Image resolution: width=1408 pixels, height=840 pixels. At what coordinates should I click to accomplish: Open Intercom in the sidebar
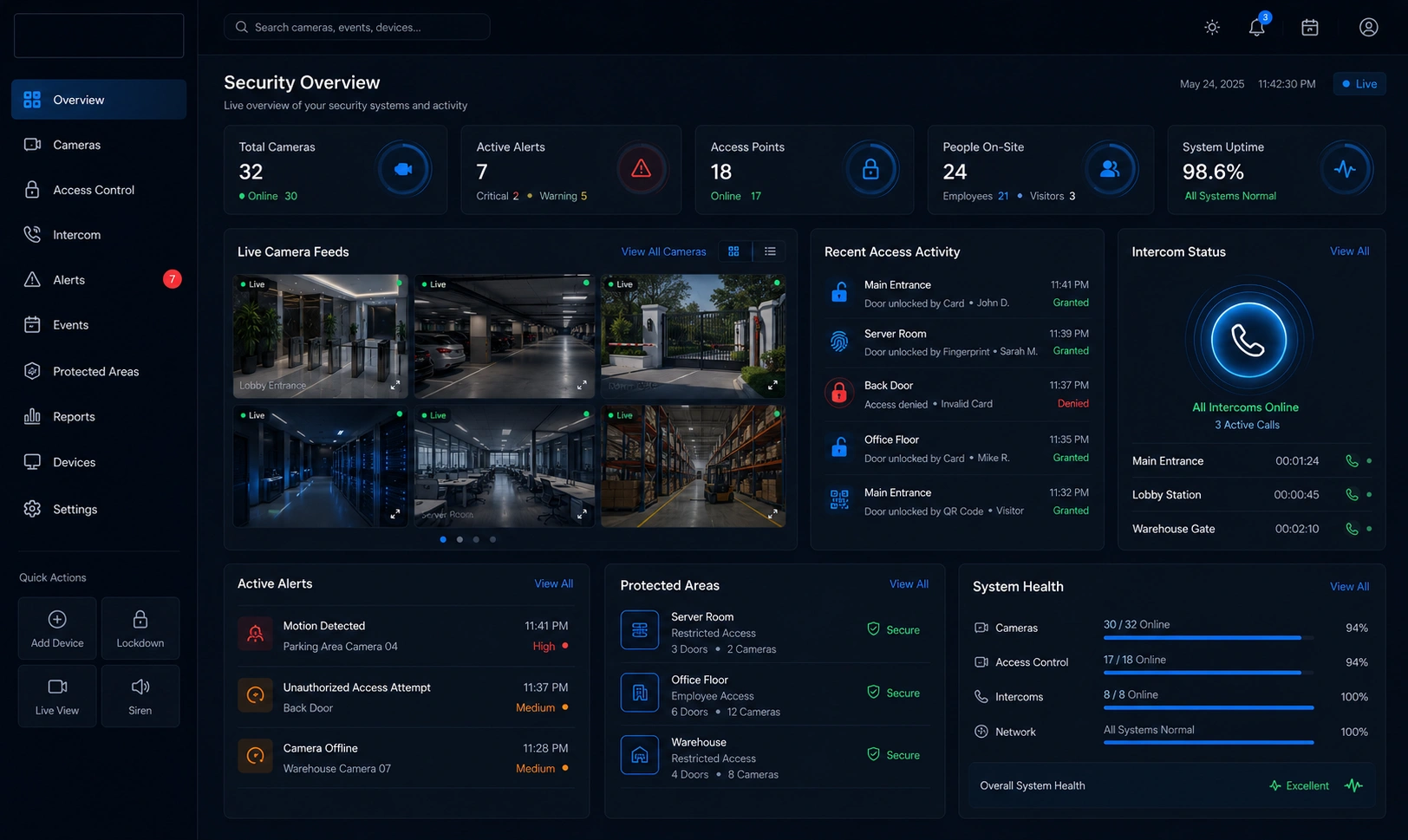99,235
